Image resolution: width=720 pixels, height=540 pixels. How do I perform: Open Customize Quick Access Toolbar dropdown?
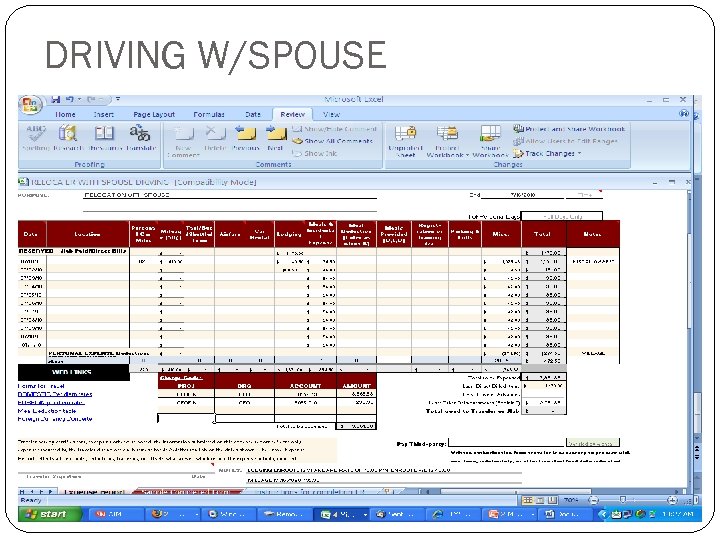[x=118, y=99]
